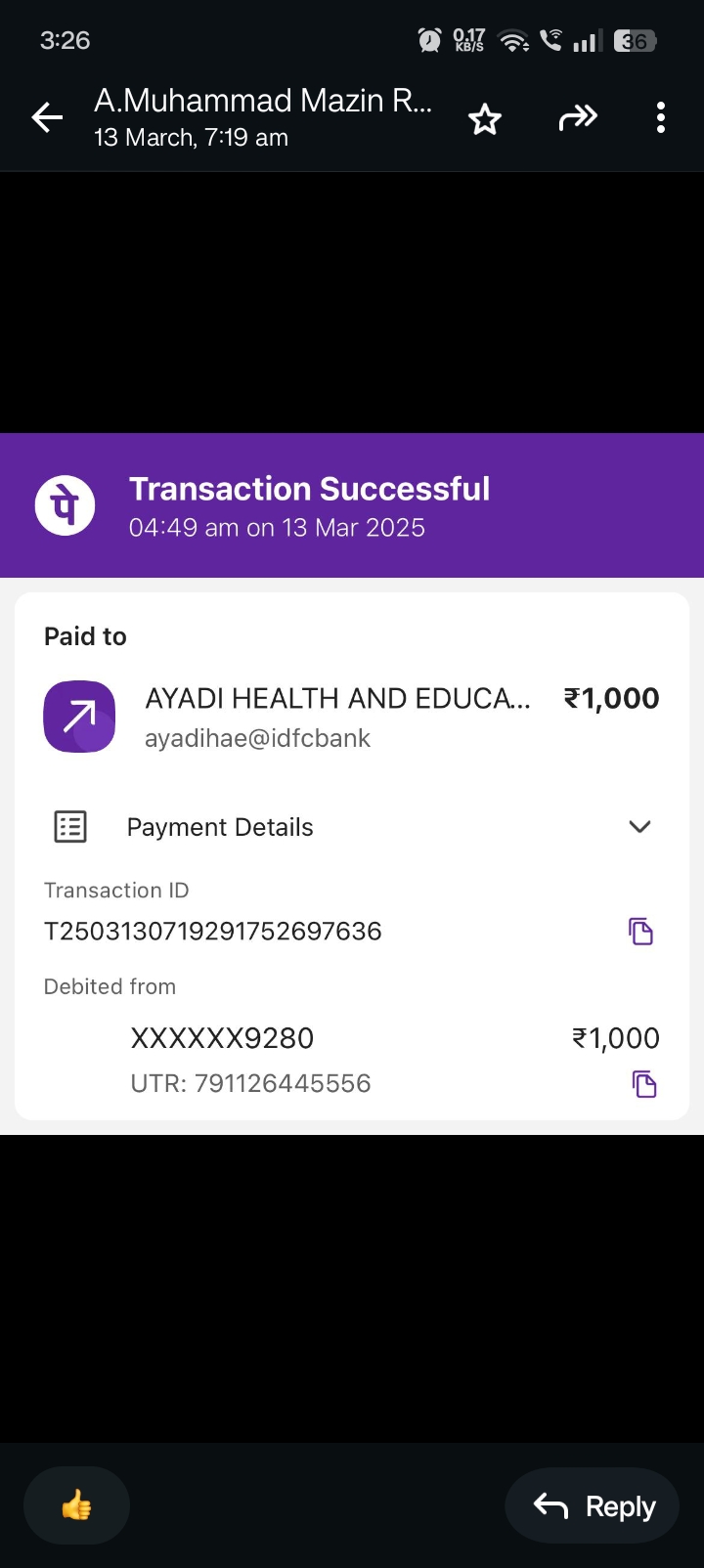
Task: Tap the PhonePe logo icon
Action: pos(65,505)
